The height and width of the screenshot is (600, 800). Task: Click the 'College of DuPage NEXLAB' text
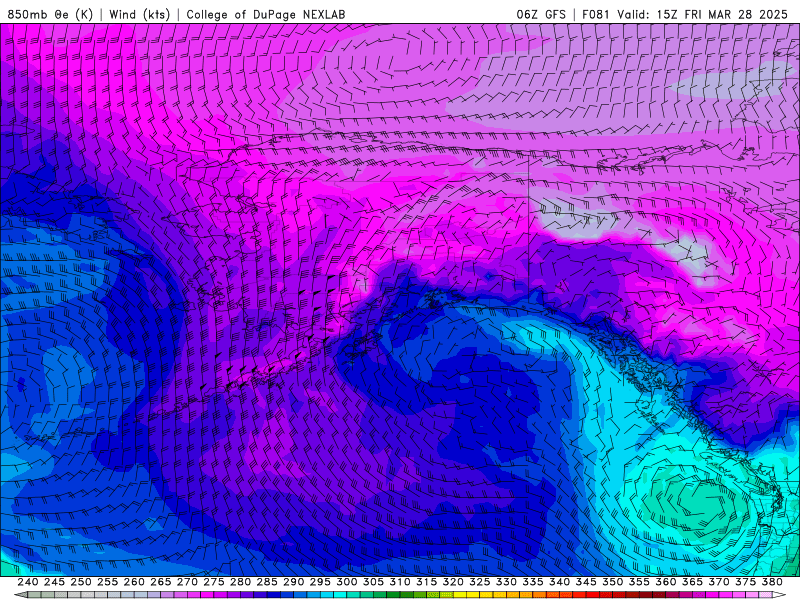[266, 14]
